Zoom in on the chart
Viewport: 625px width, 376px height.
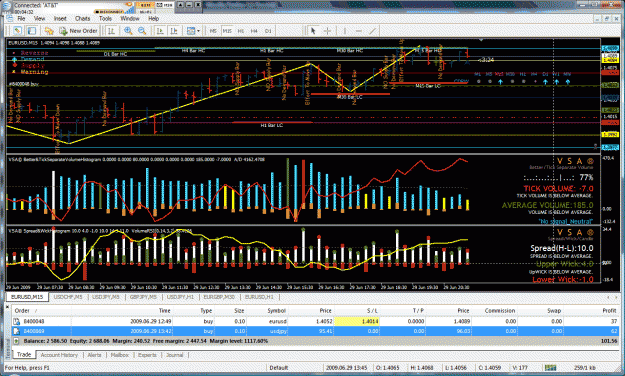click(128, 31)
